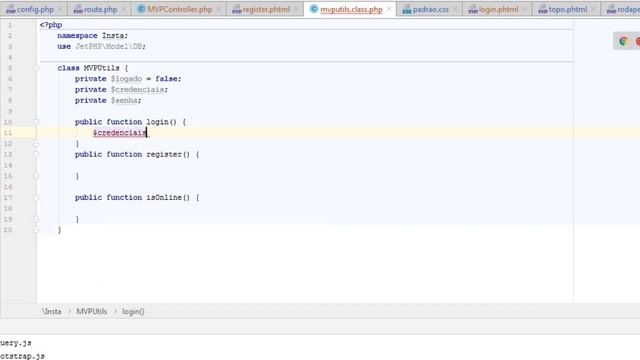640x360 pixels.
Task: Click $credenciais property on line 7
Action: point(138,90)
